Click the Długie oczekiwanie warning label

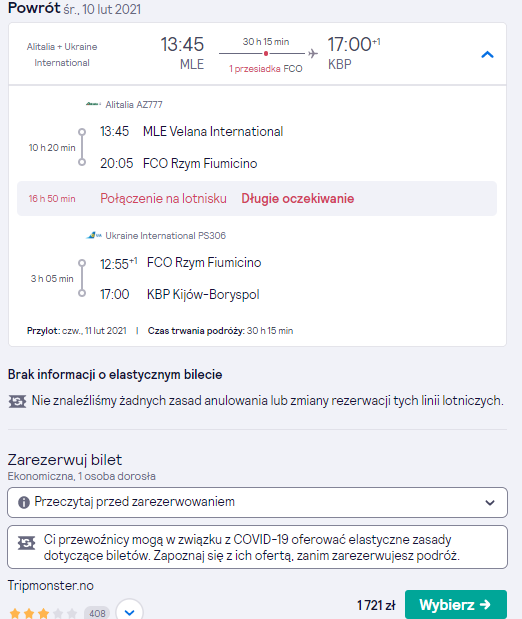298,198
